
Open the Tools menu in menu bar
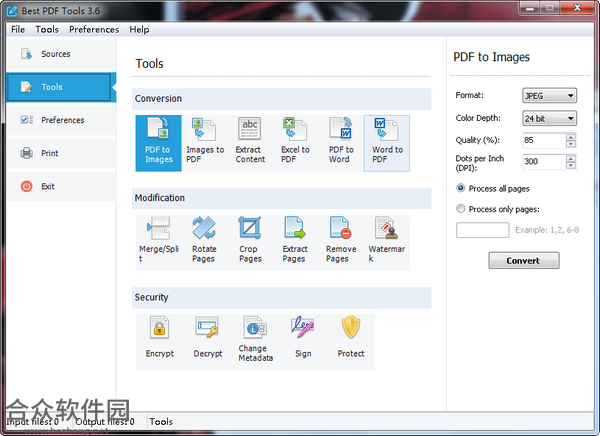[47, 29]
